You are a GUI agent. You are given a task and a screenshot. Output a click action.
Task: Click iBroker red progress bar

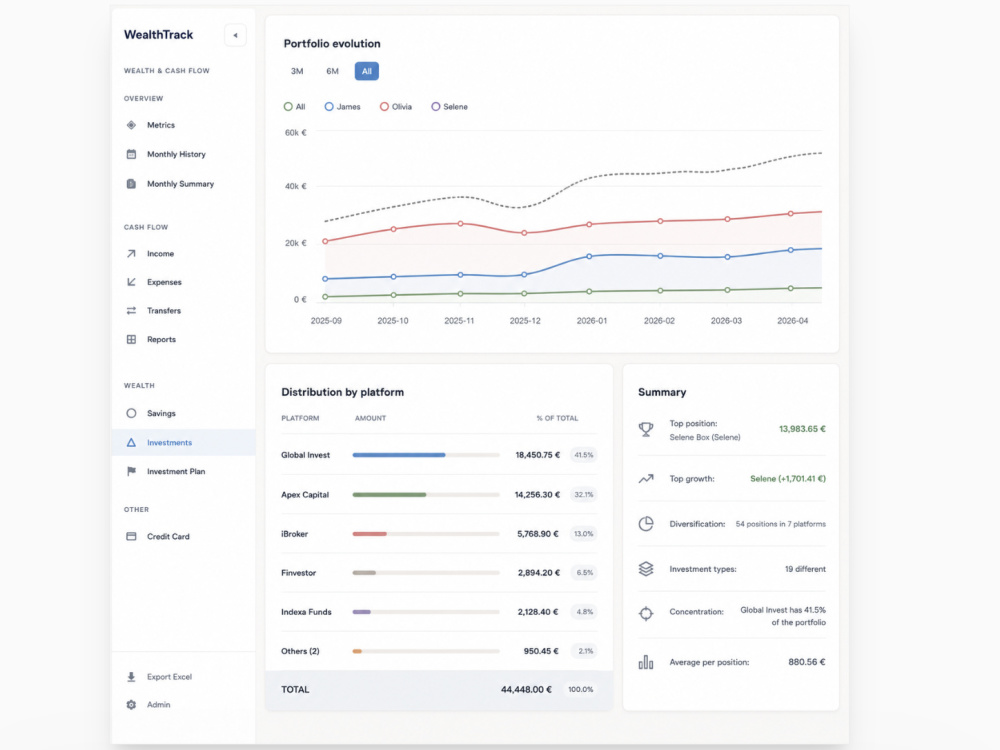coord(369,534)
